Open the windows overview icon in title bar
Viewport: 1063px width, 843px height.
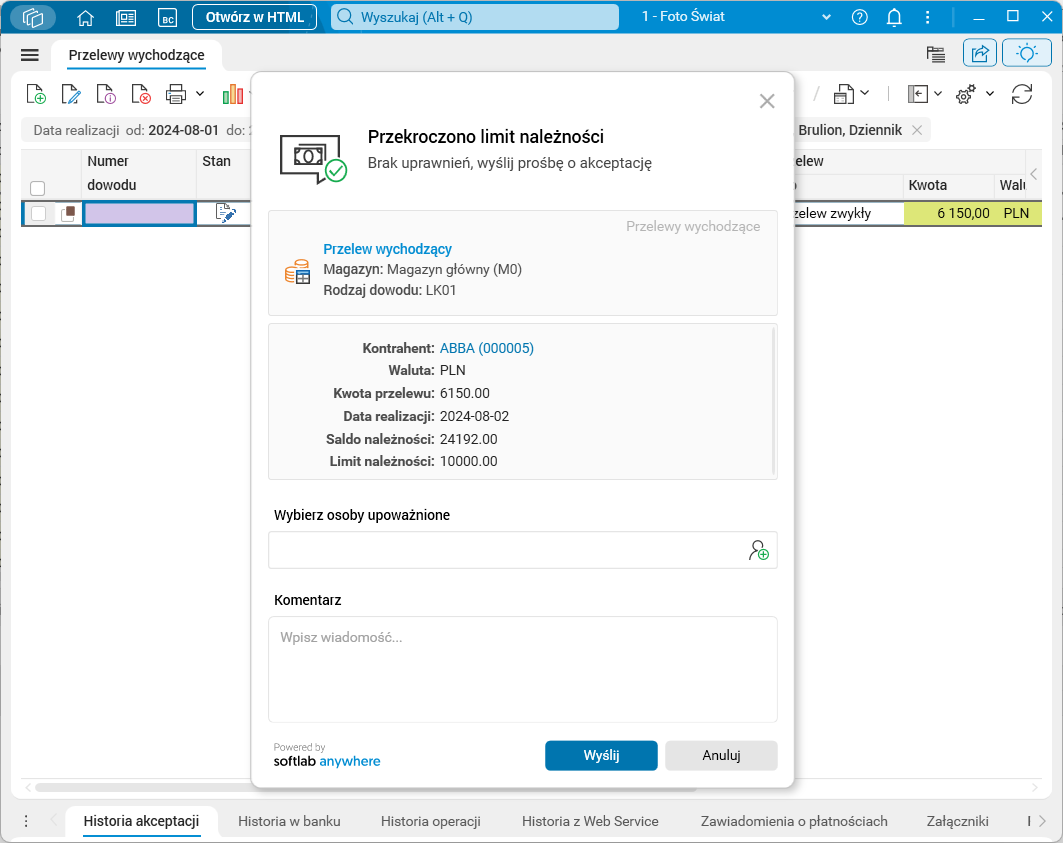(x=33, y=17)
